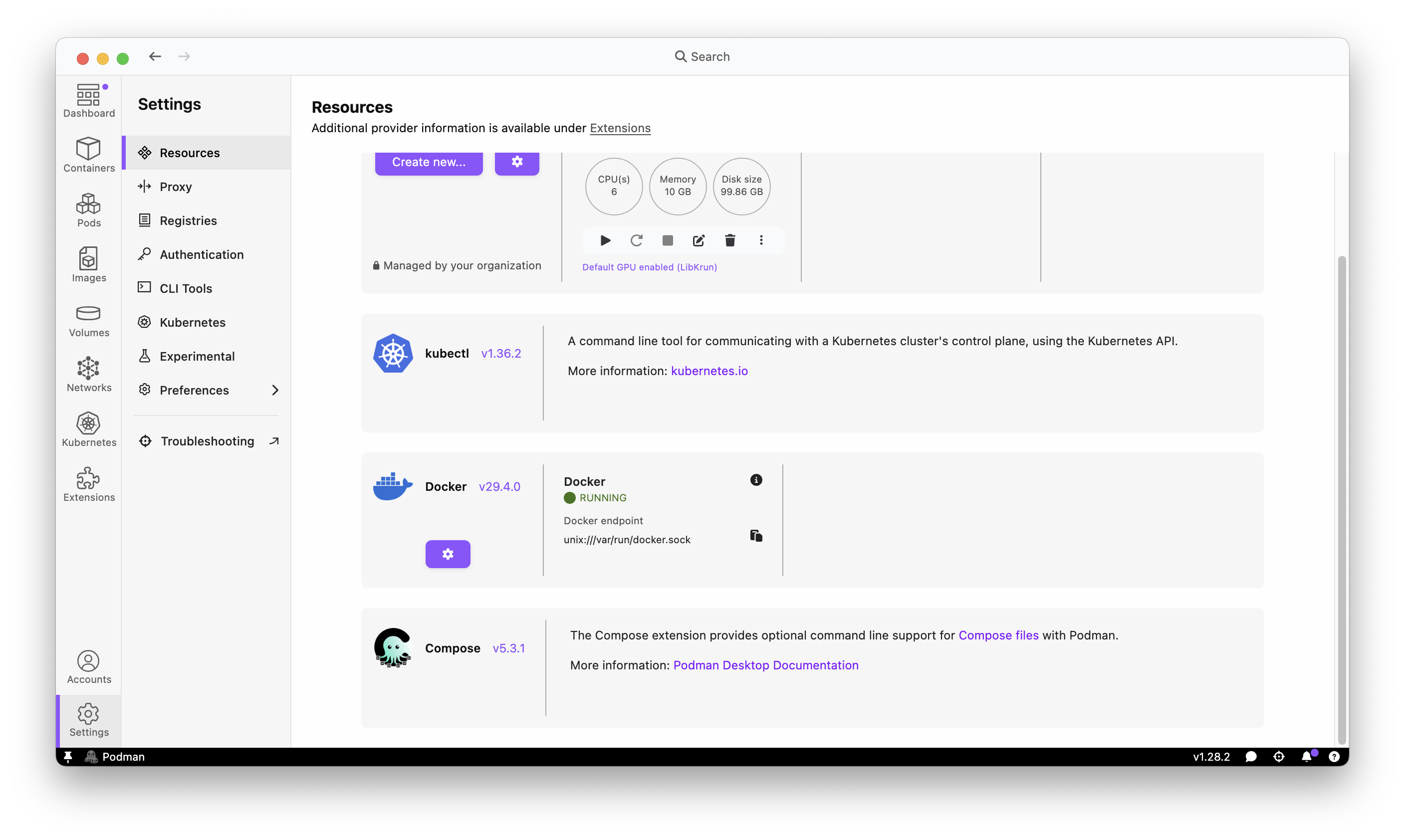
Task: Open the Compose files link
Action: 998,635
